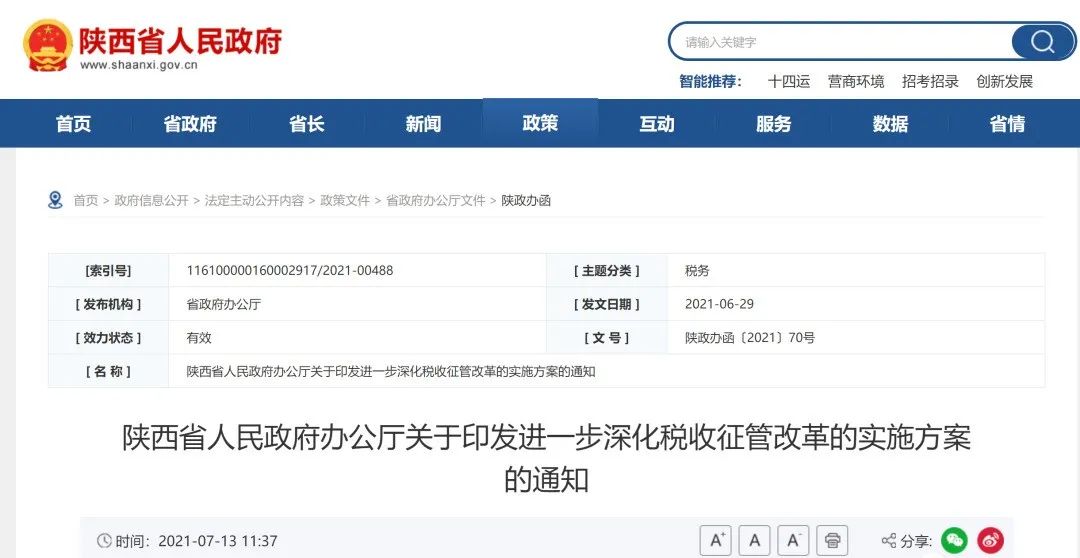Image resolution: width=1080 pixels, height=558 pixels.
Task: Click the 创新发展 recommended link
Action: point(1004,81)
